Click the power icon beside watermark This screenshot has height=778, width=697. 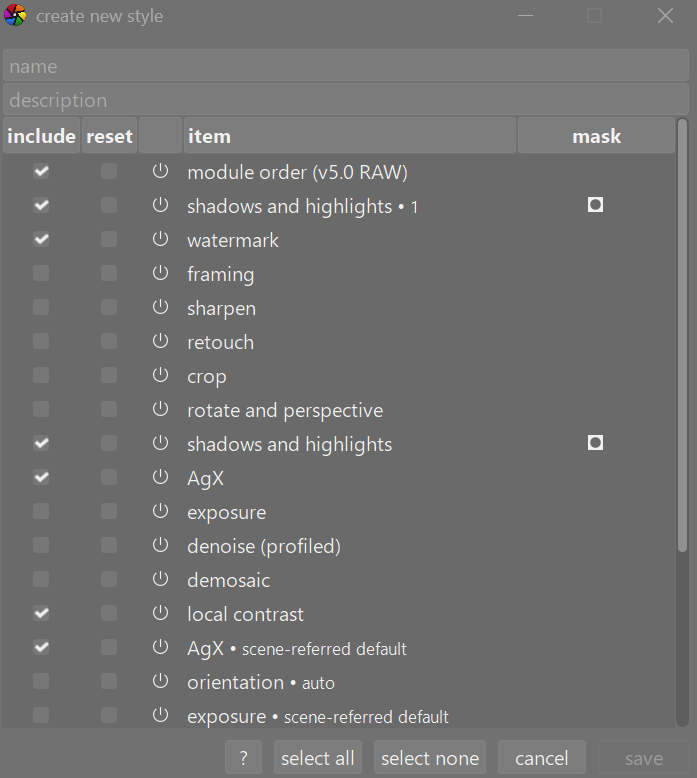pyautogui.click(x=160, y=240)
